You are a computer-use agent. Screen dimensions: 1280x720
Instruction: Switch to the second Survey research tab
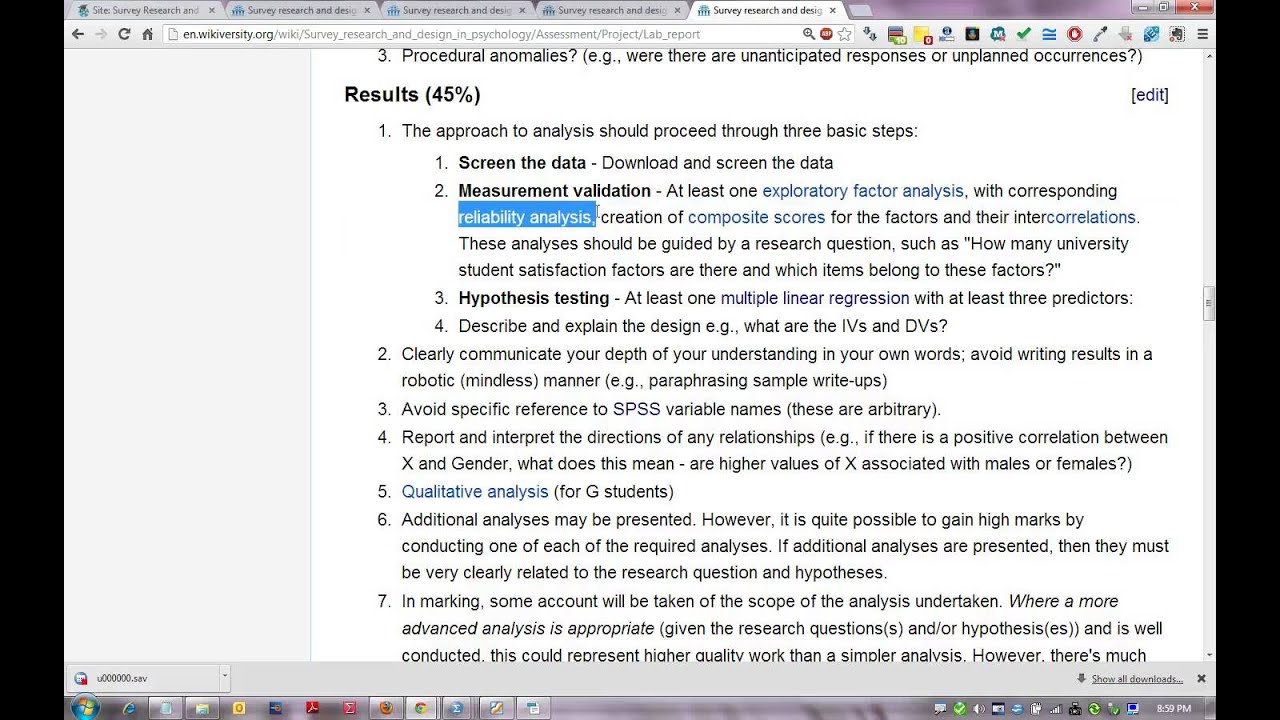click(300, 10)
